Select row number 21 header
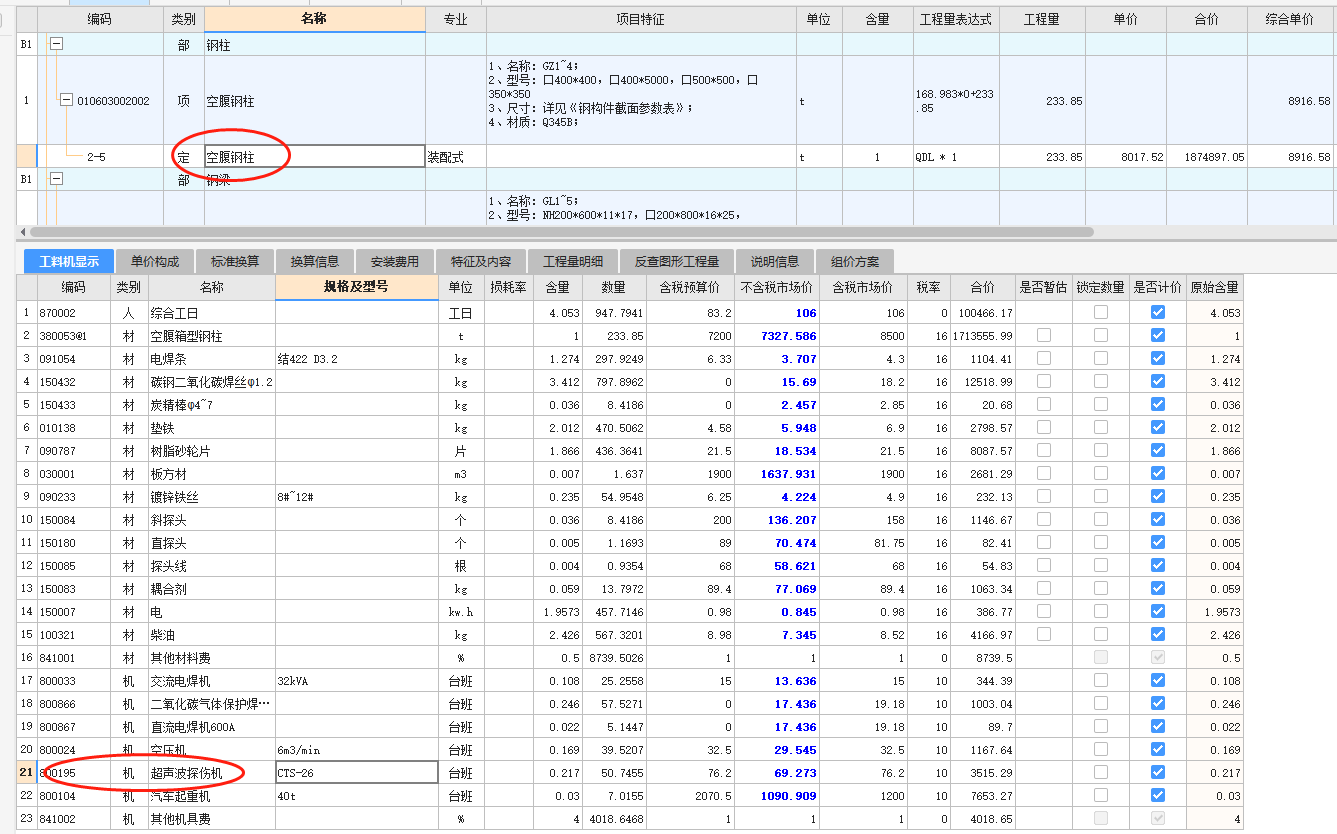The image size is (1337, 834). point(26,772)
